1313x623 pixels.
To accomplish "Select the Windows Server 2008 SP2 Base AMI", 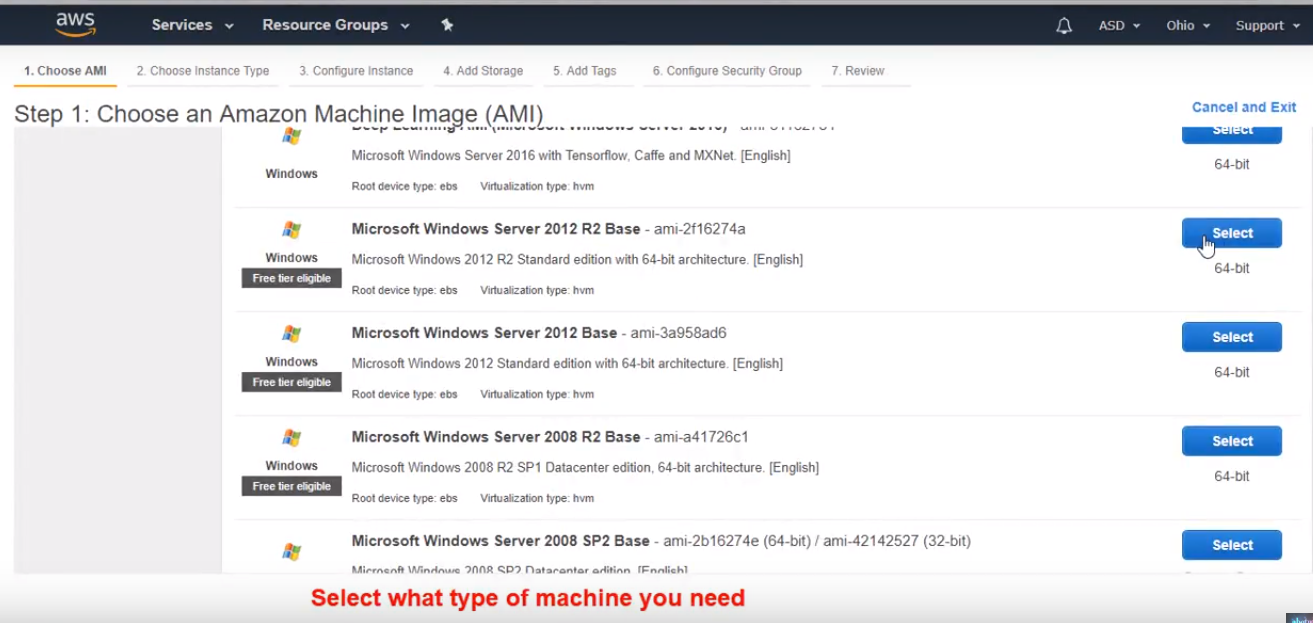I will 1232,545.
